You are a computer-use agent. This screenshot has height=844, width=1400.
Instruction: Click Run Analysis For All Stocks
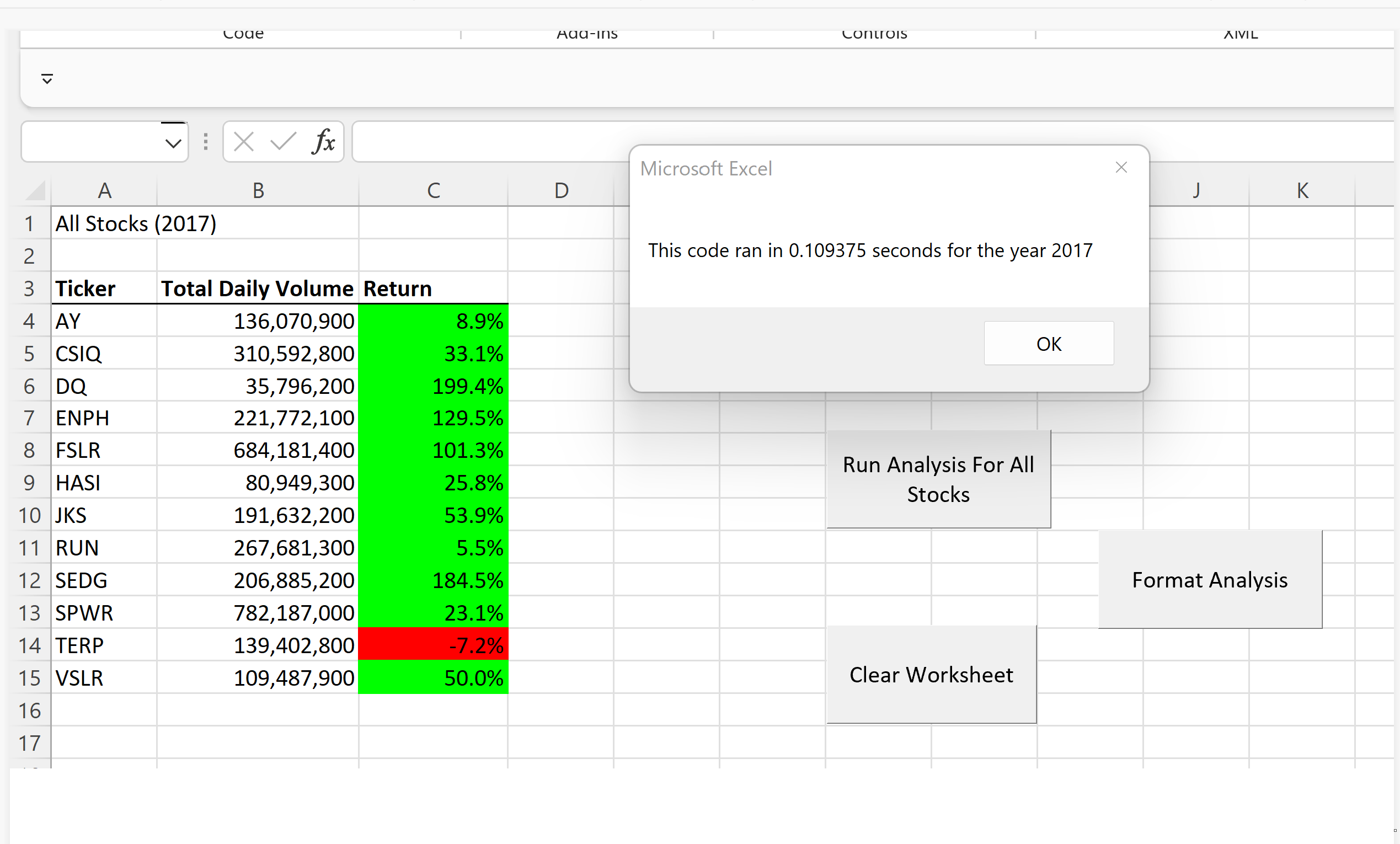[938, 479]
